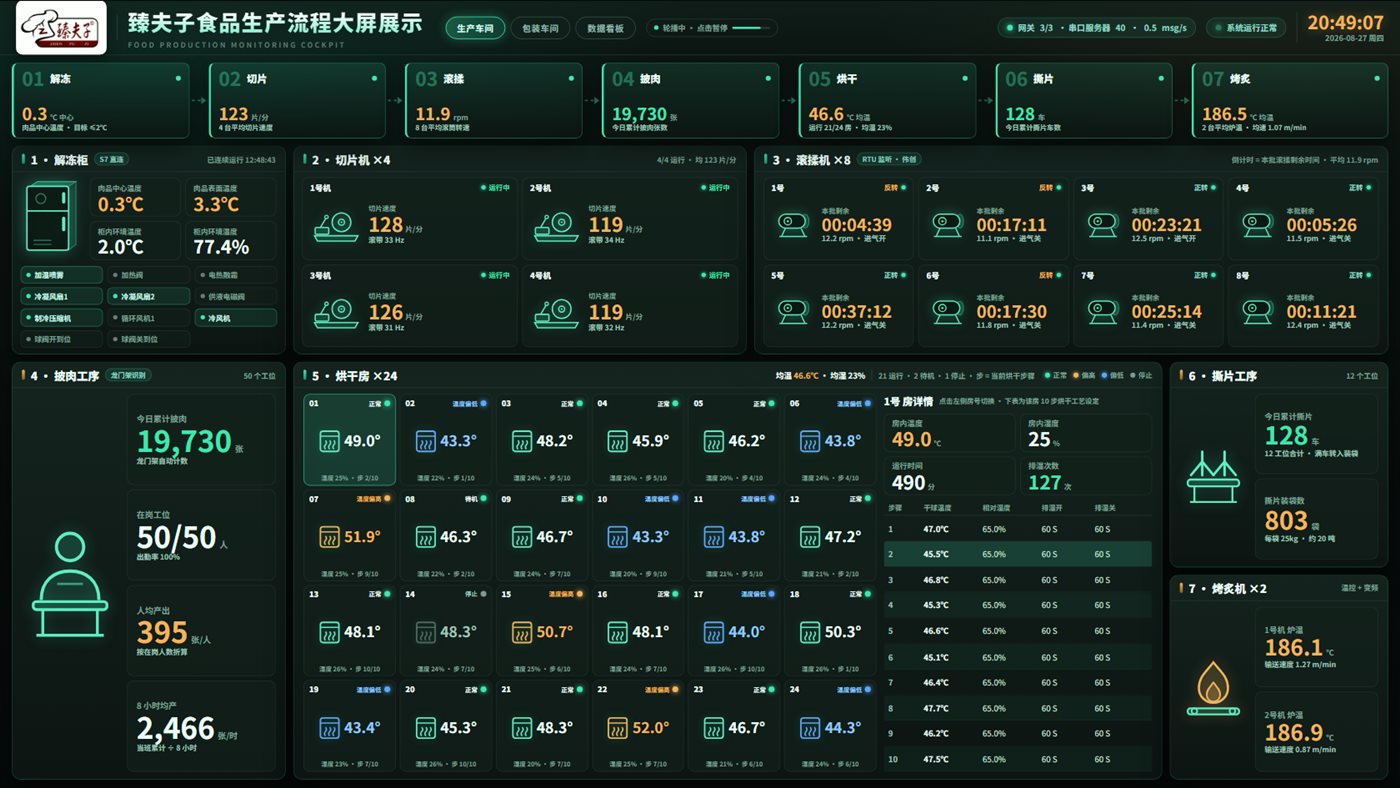Click the 系统运行正常 status pill

click(x=1246, y=28)
